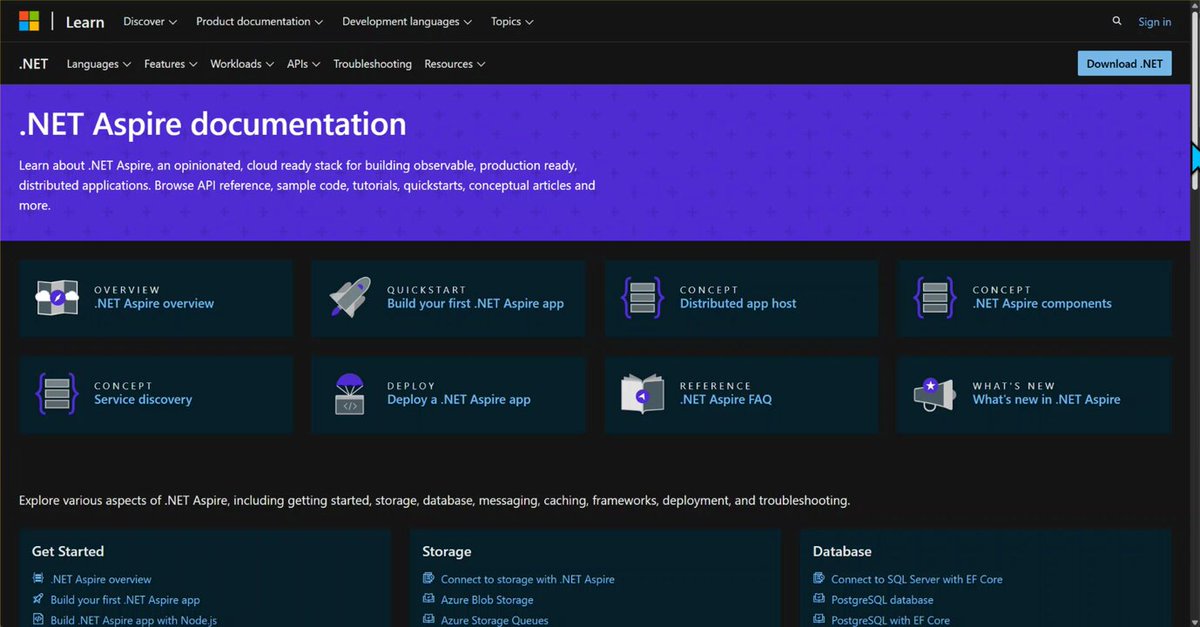
Task: Click Sign in
Action: [1154, 22]
